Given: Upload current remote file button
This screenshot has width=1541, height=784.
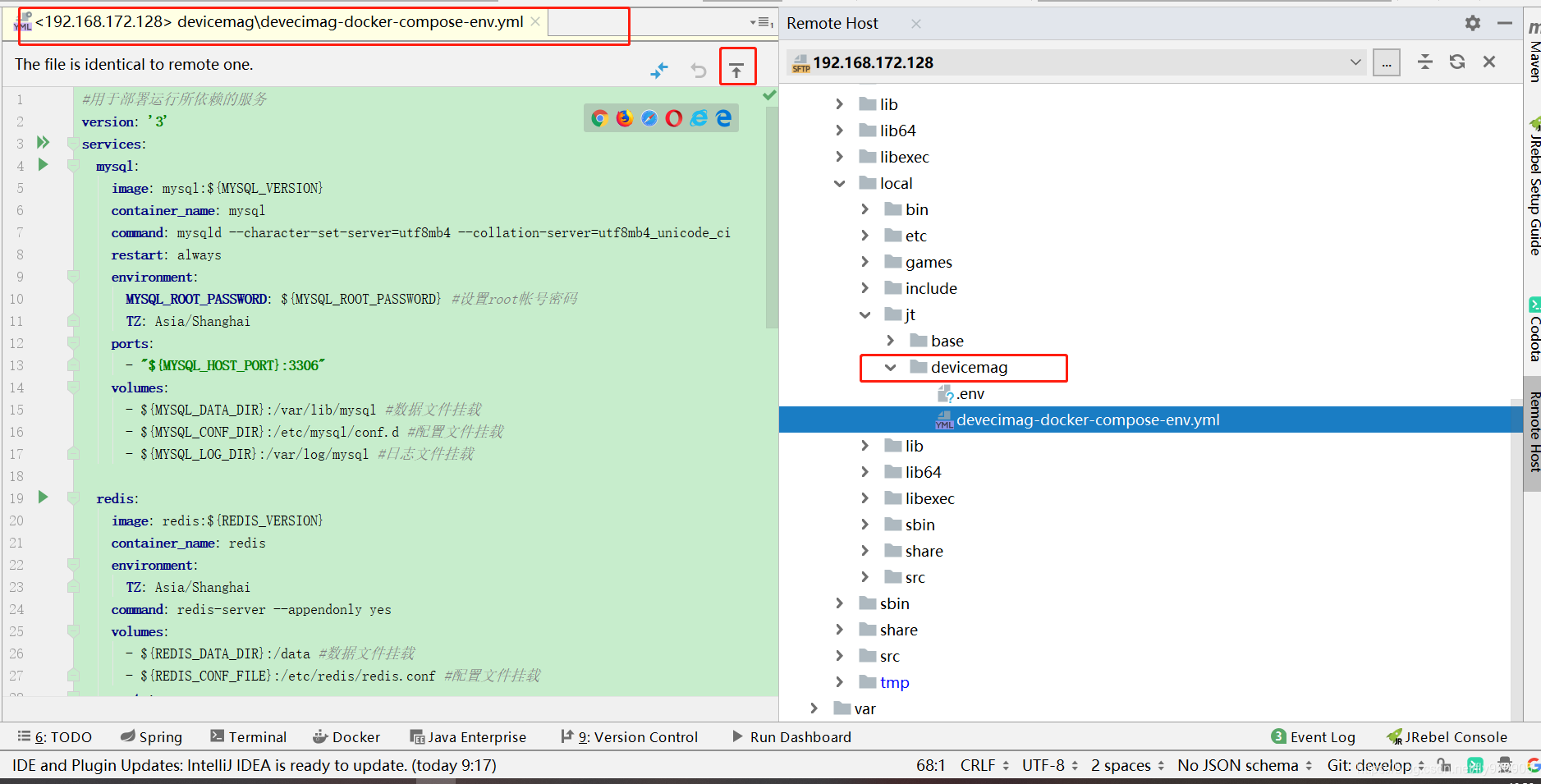Looking at the screenshot, I should pos(736,71).
